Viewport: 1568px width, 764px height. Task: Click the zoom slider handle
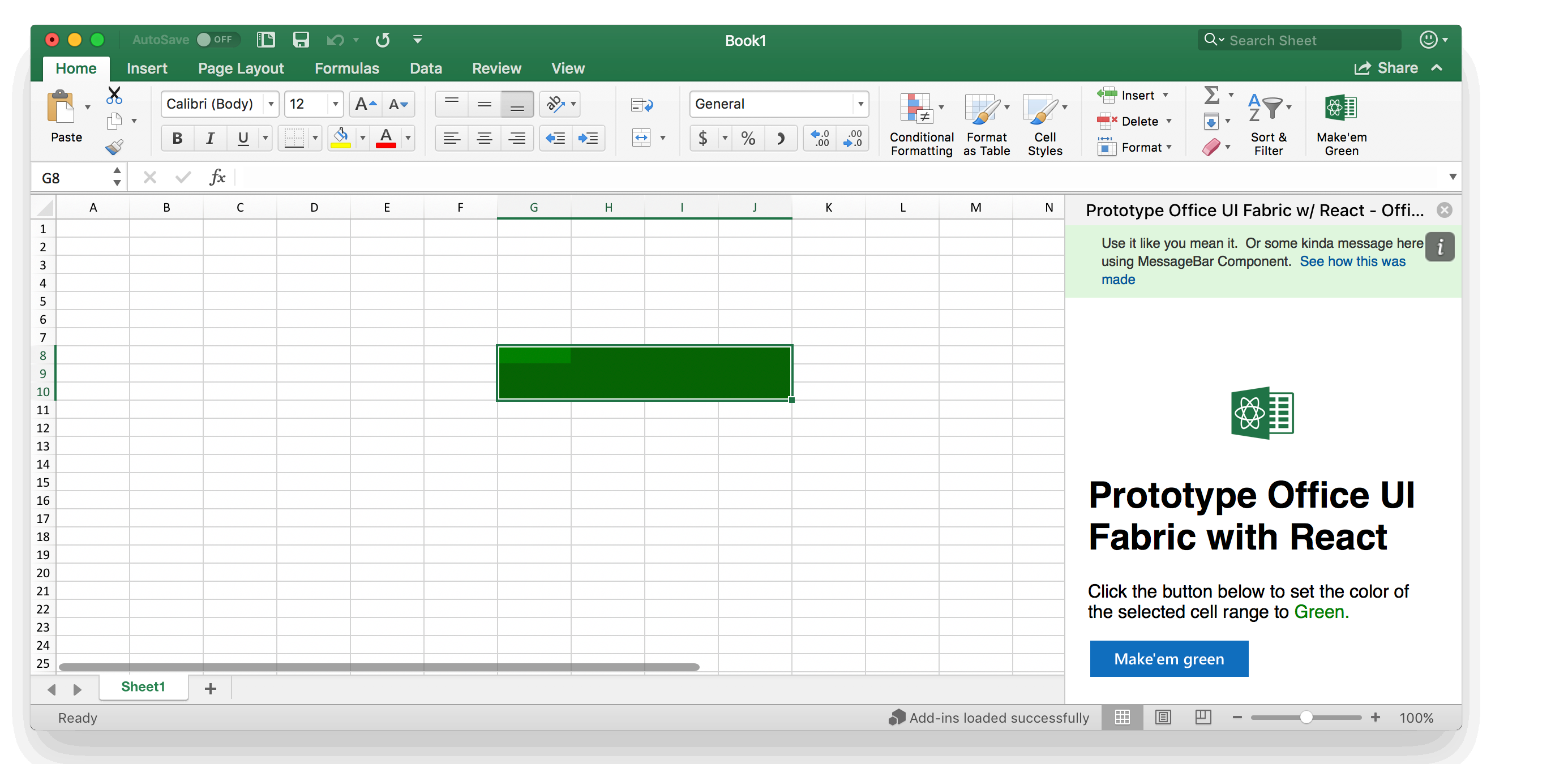pyautogui.click(x=1306, y=717)
